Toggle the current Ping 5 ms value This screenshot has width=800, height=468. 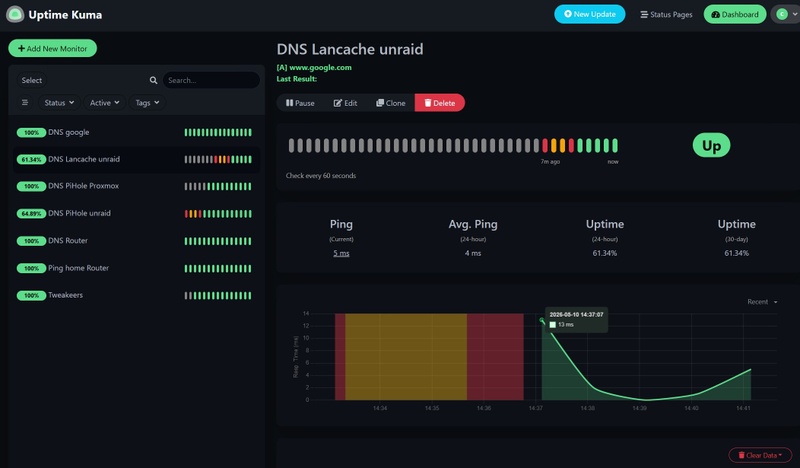click(341, 253)
